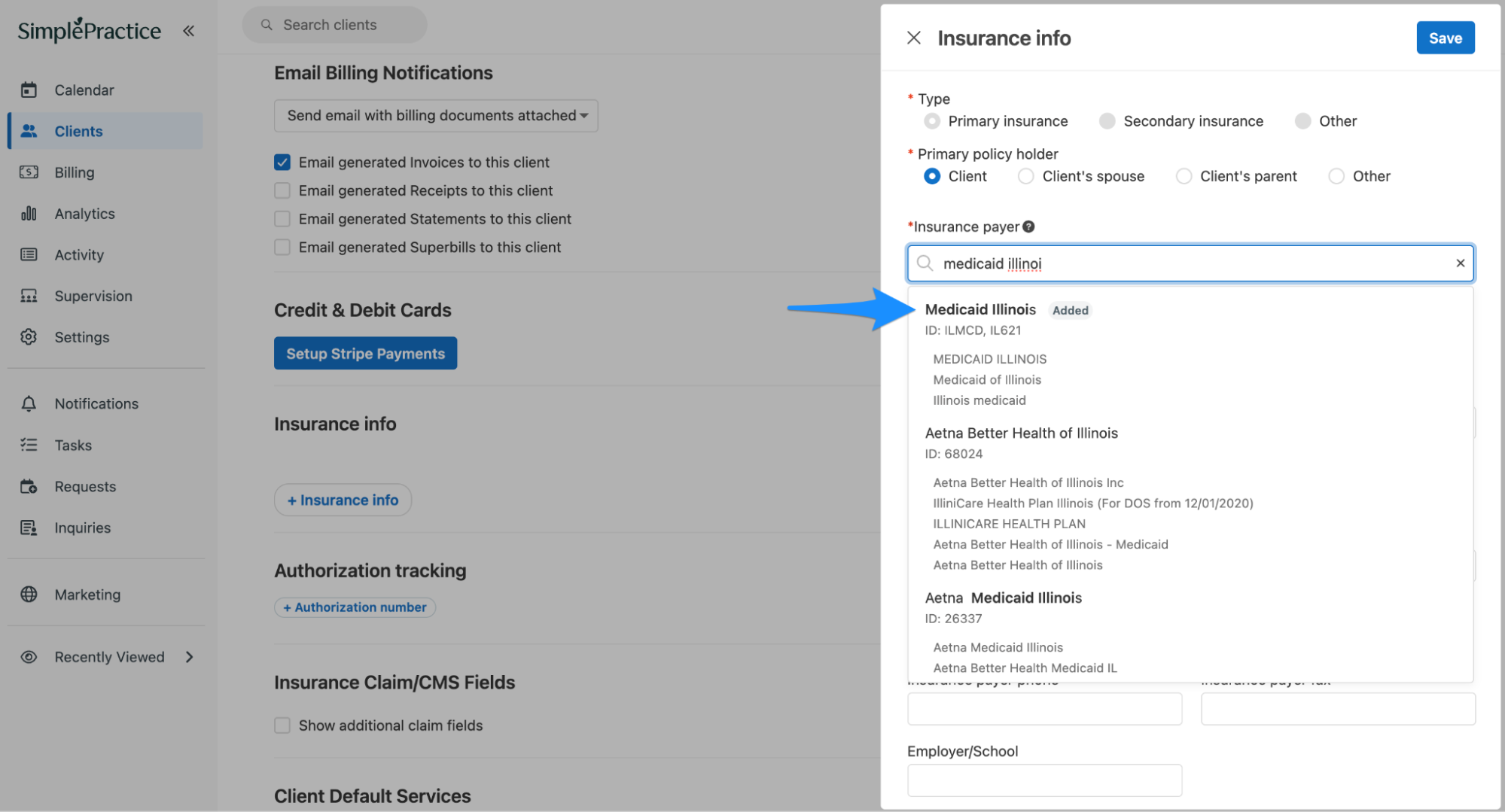
Task: Expand the Recently Viewed chevron
Action: pos(190,657)
